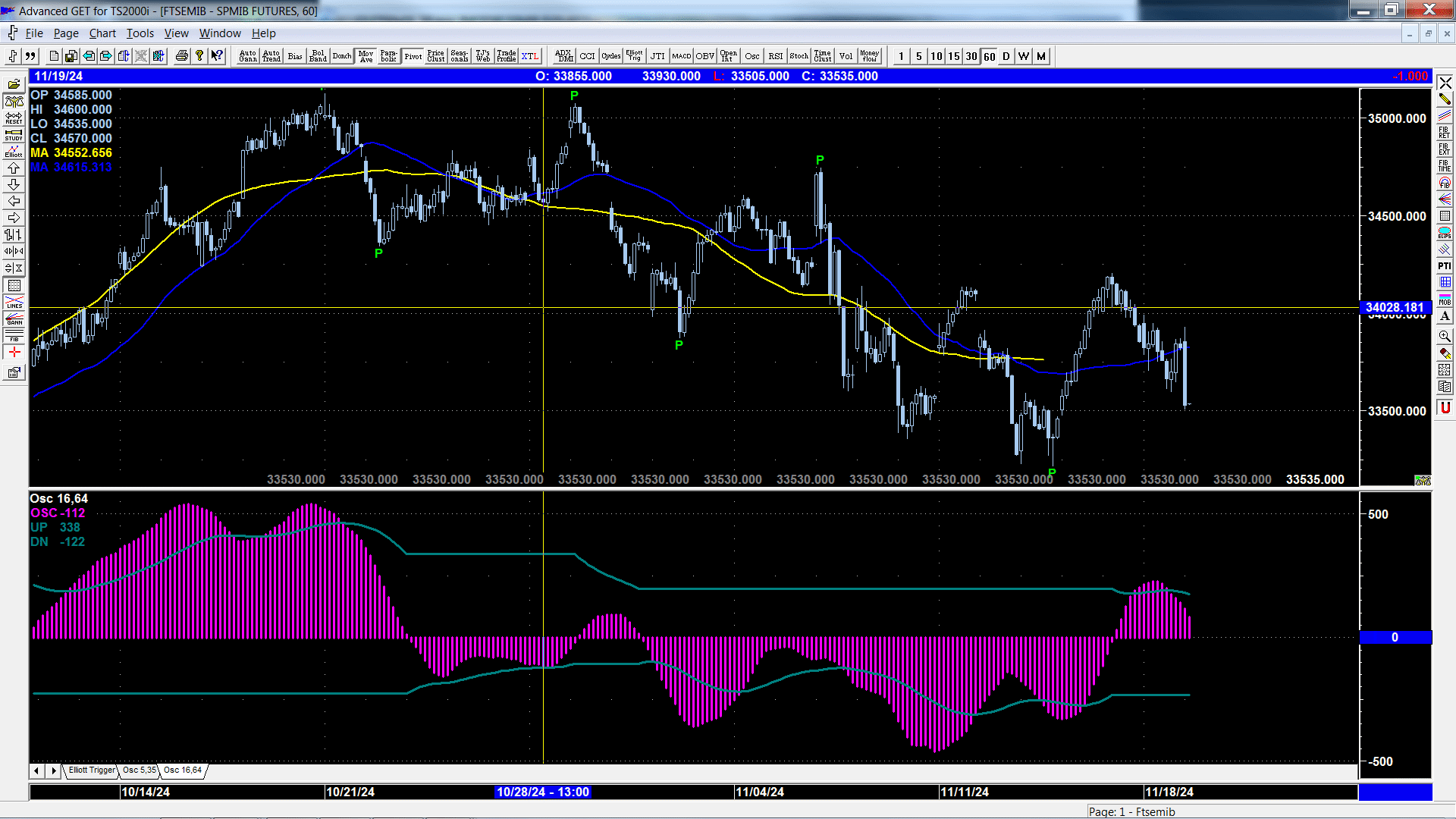Switch to the Elliott Trigger tab
This screenshot has height=819, width=1456.
[92, 770]
